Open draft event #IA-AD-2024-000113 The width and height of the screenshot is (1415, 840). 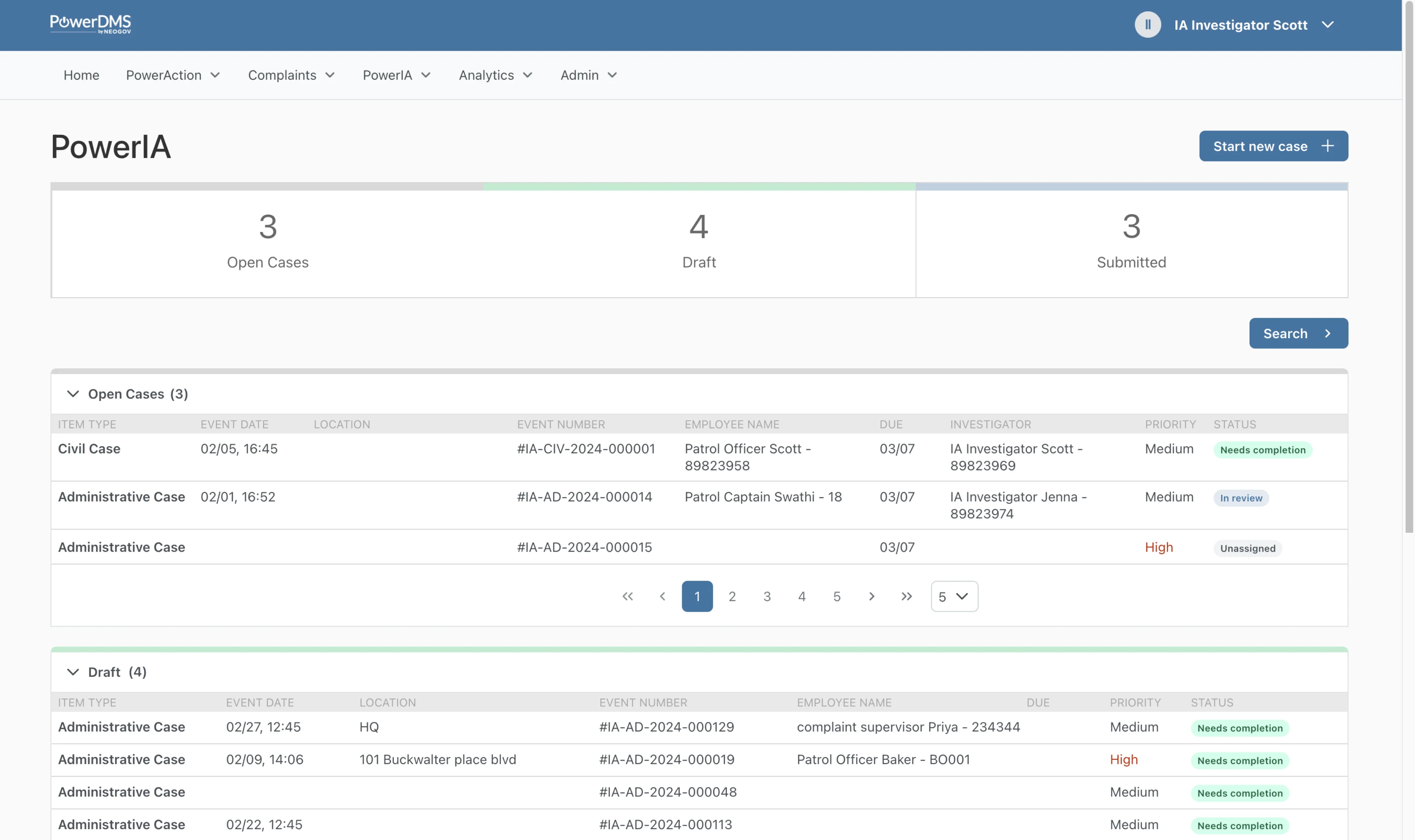[x=665, y=824]
